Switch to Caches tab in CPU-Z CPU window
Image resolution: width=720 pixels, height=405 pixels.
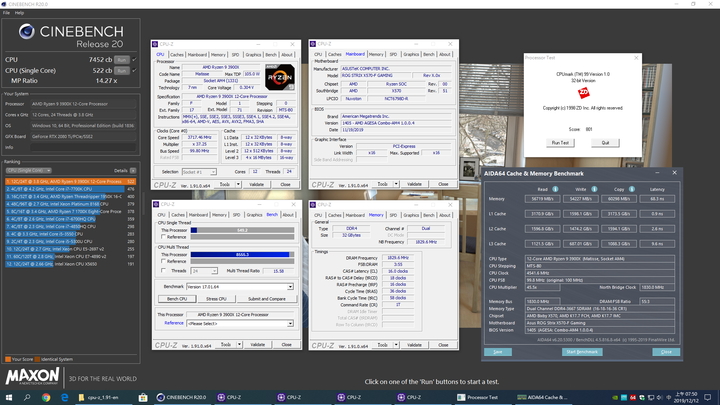[176, 55]
